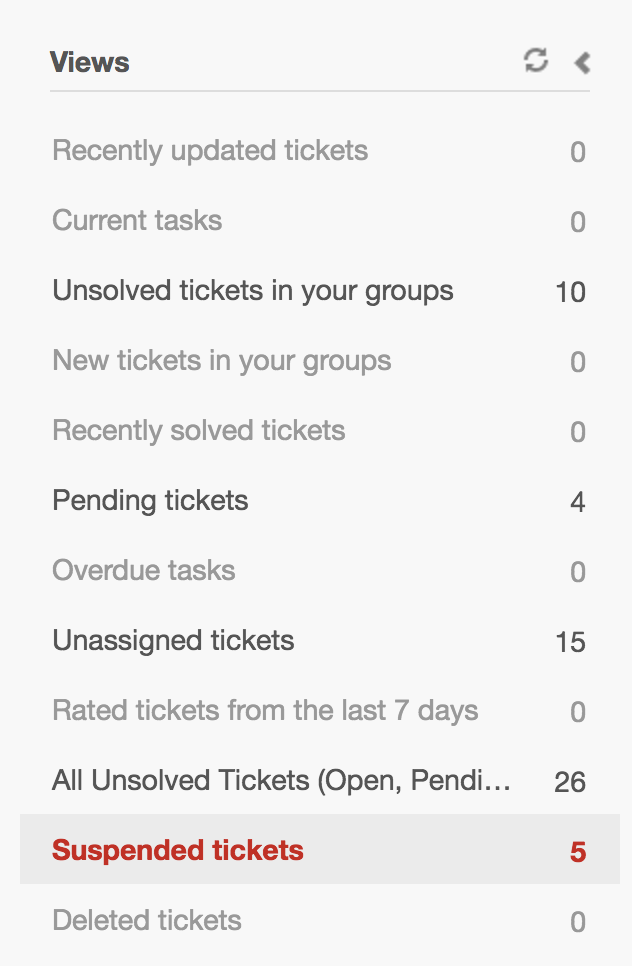Image resolution: width=632 pixels, height=966 pixels.
Task: Click the All Unsolved Tickets count of 26
Action: [572, 781]
